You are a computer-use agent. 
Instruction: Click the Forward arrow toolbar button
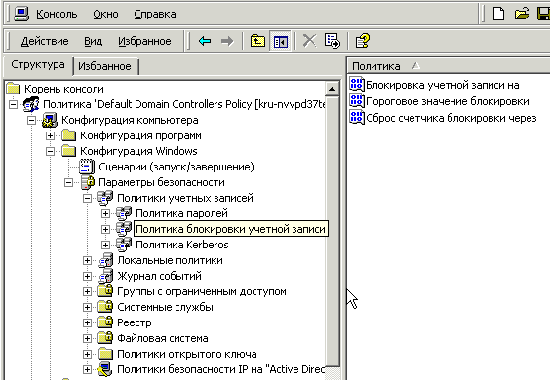227,41
